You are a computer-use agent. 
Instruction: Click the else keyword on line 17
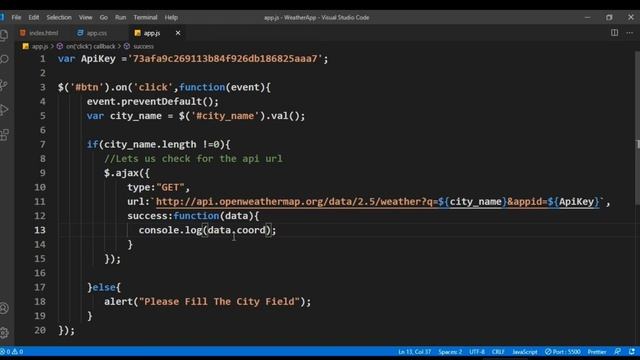coord(104,287)
